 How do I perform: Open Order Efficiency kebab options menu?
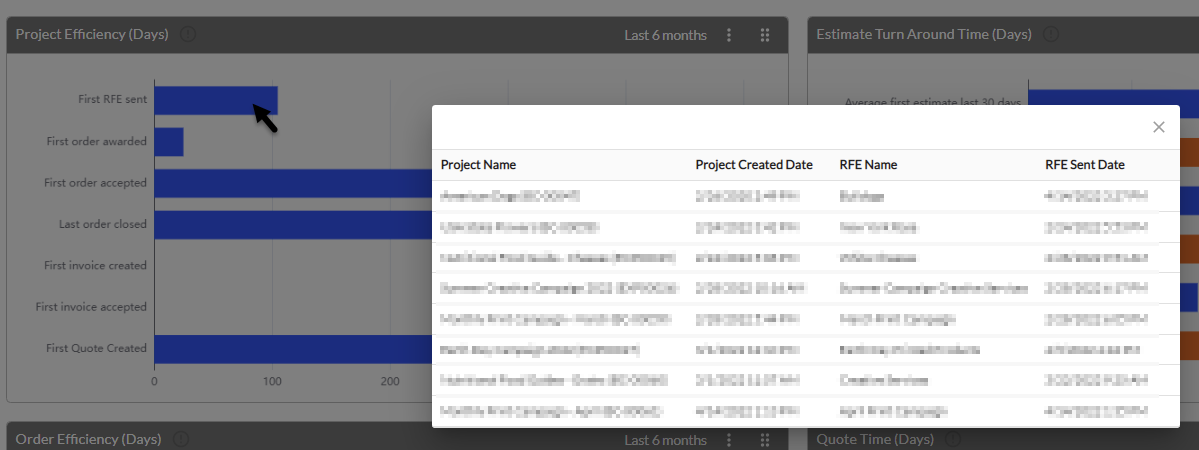(x=729, y=440)
